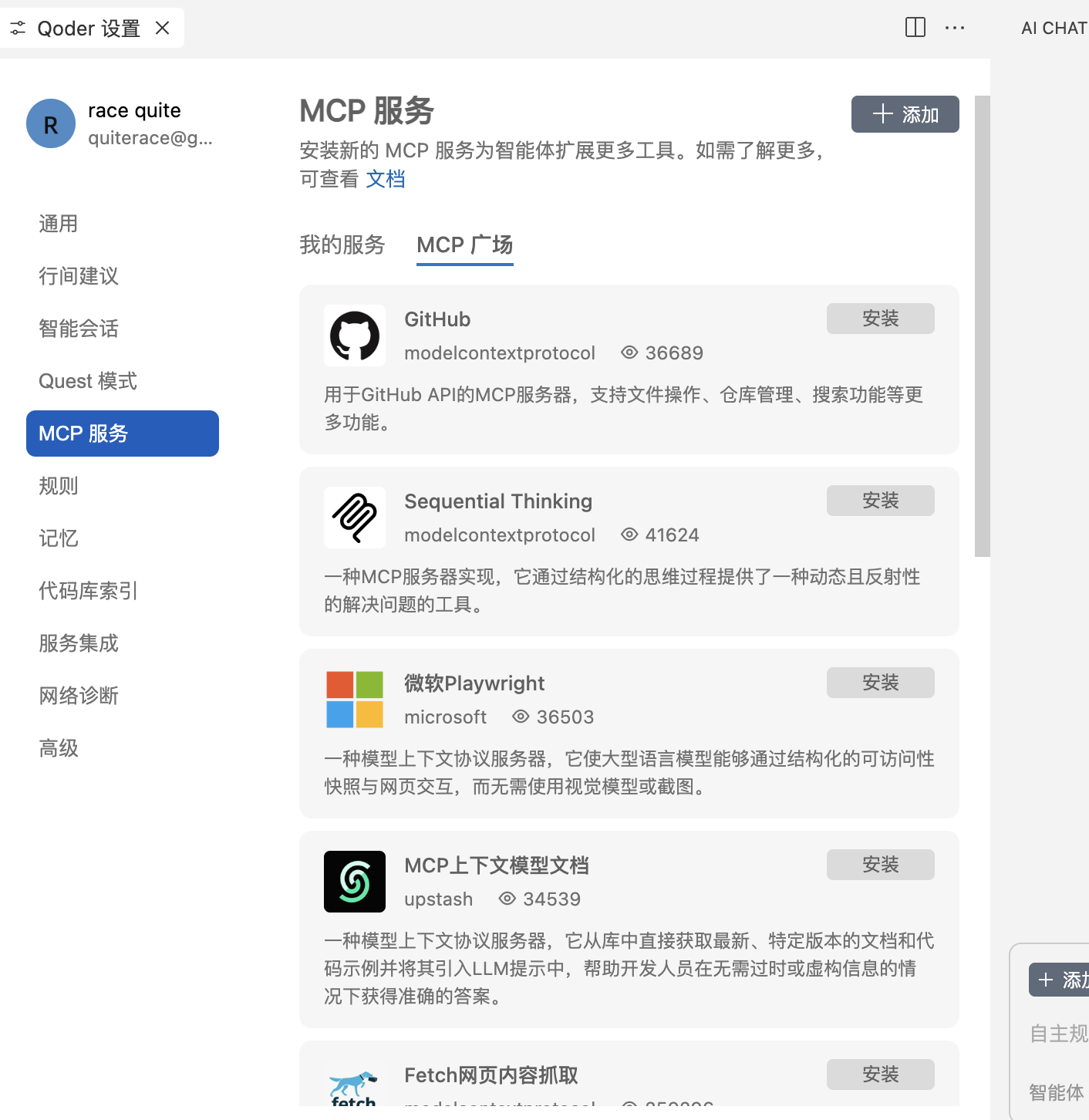Open the 代码库索引 settings page
Viewport: 1089px width, 1120px height.
(x=88, y=591)
